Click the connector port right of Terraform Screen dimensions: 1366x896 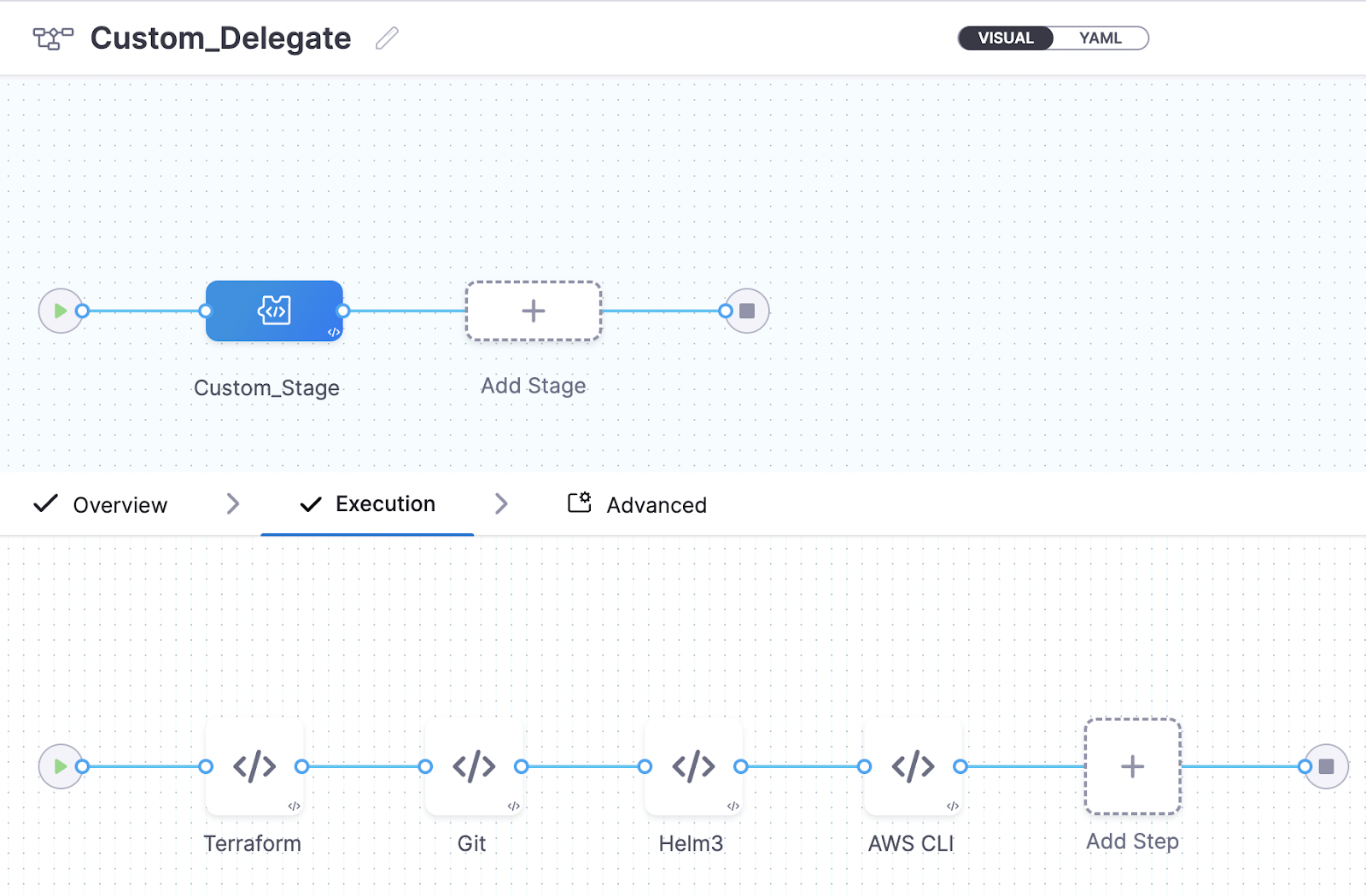click(302, 766)
